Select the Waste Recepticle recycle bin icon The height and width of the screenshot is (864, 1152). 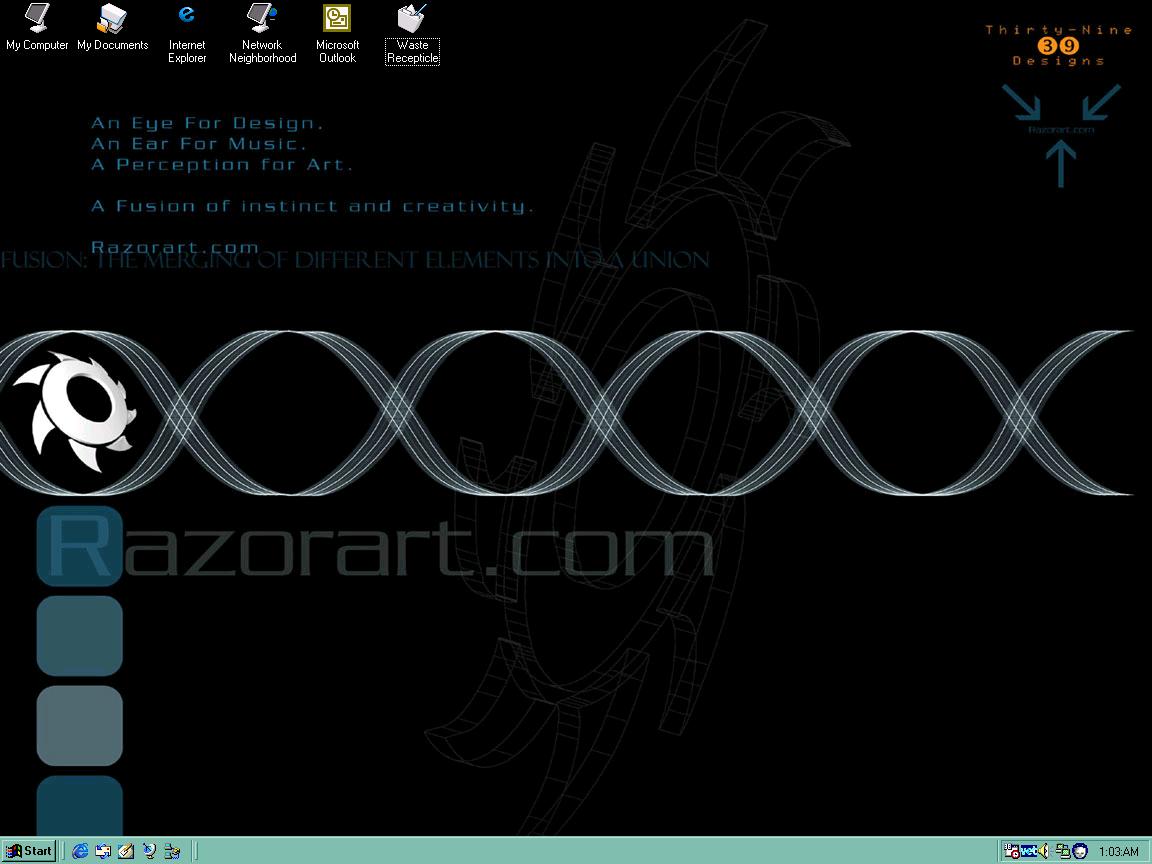pos(412,18)
